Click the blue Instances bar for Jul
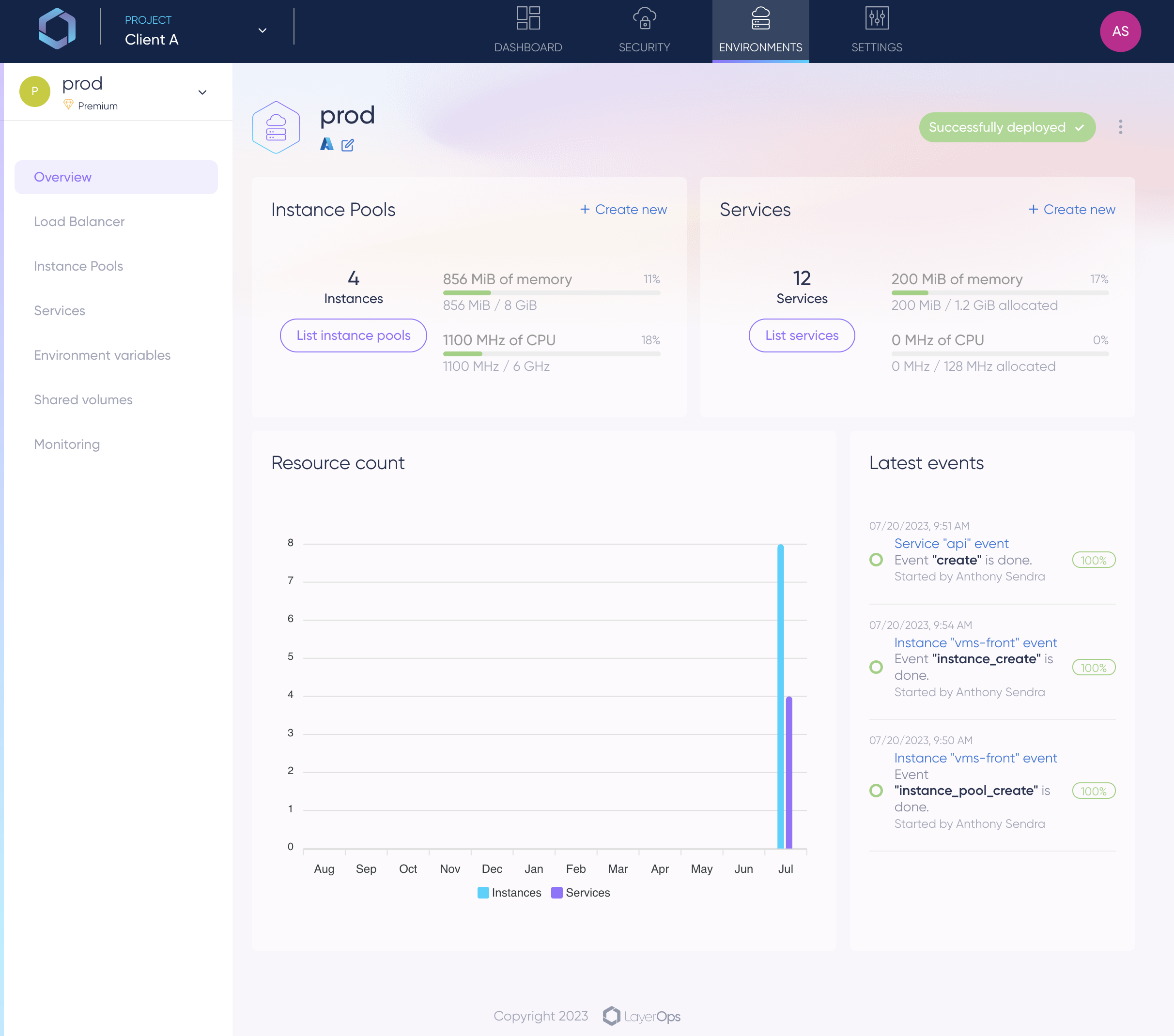 [x=781, y=696]
